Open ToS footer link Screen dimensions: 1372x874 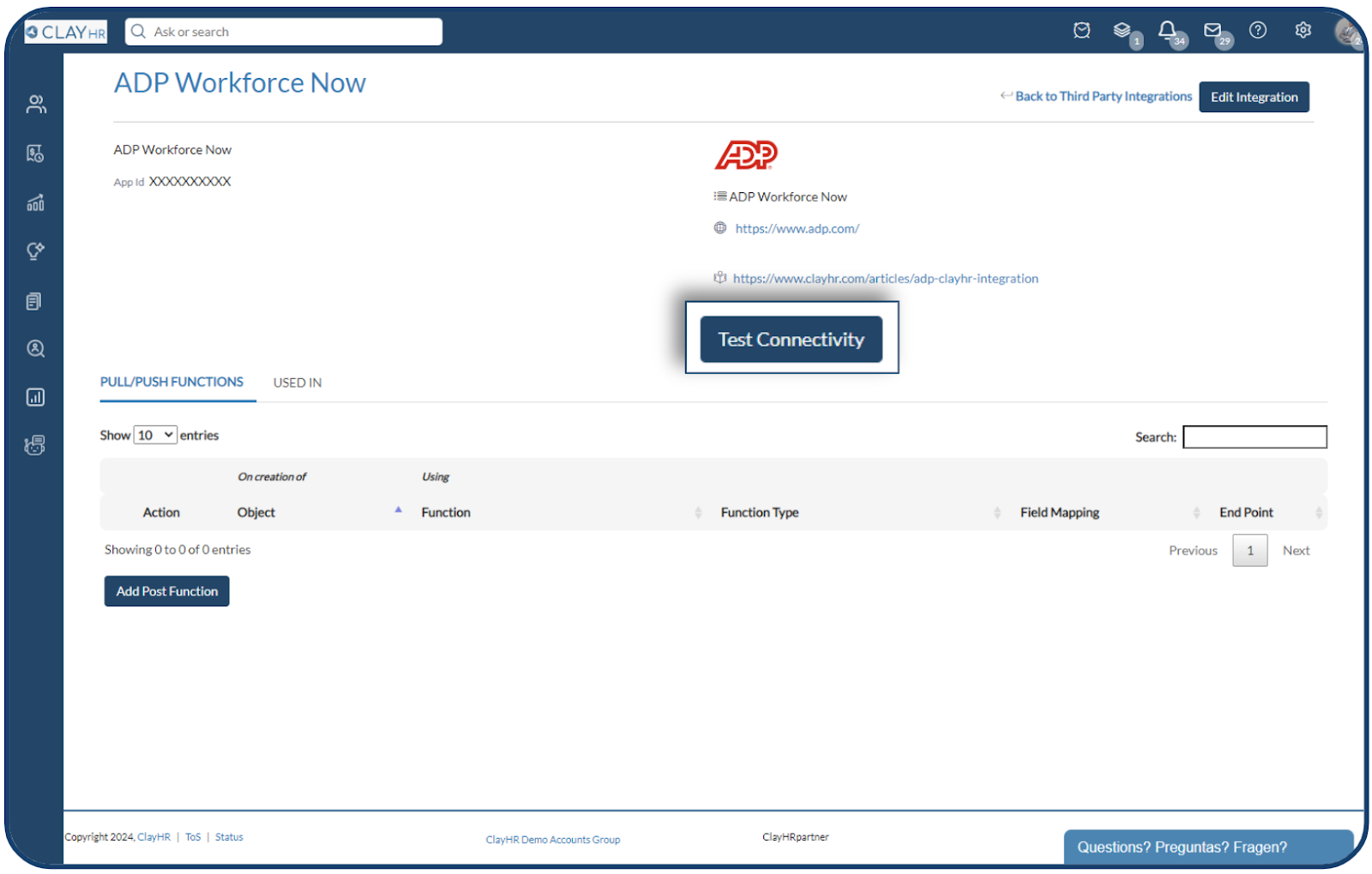(193, 837)
